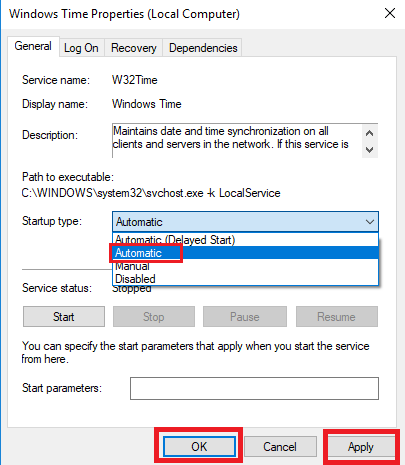The image size is (405, 465).
Task: Cancel the properties dialog
Action: [280, 447]
